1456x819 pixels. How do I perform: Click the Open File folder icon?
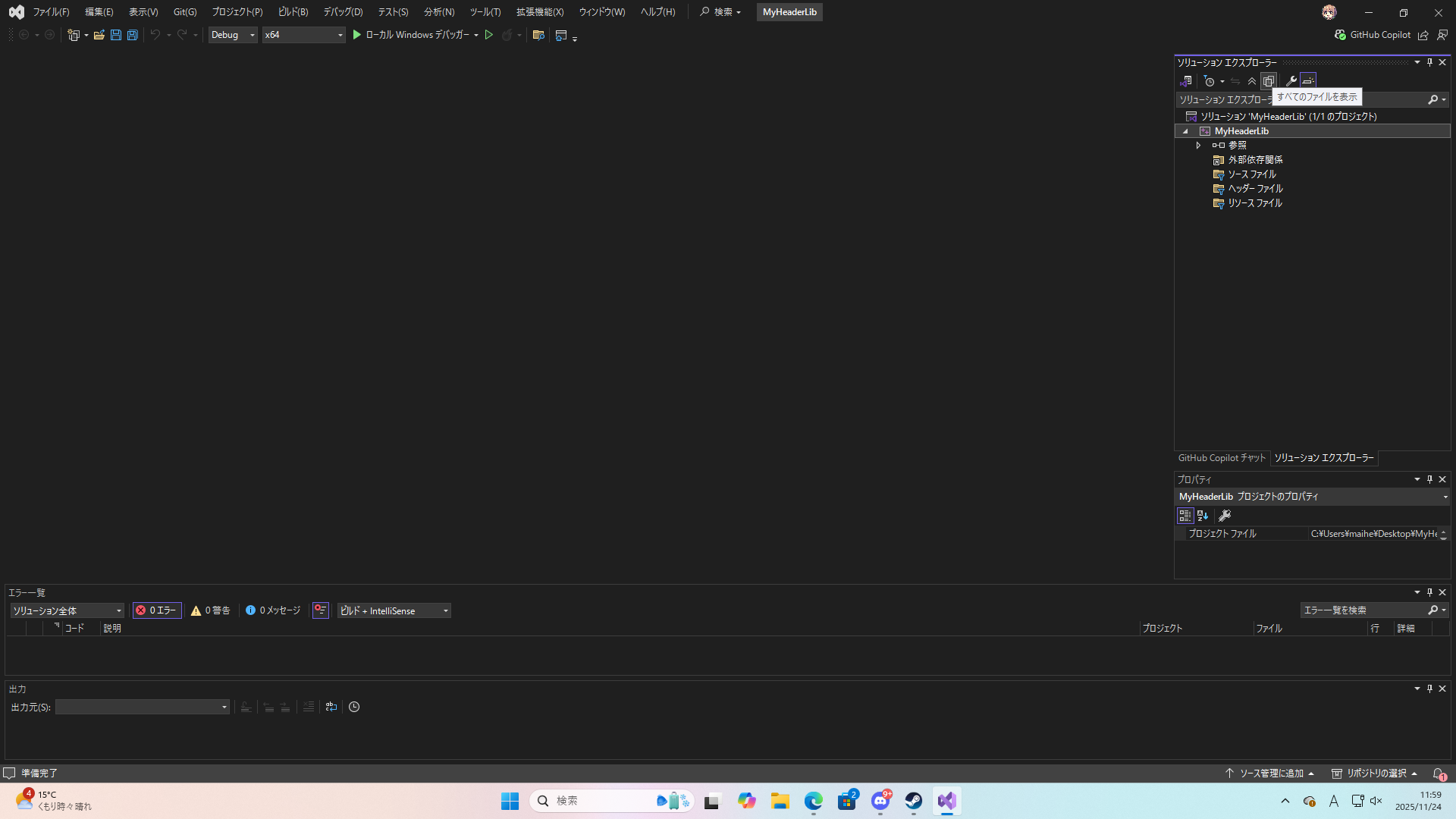pyautogui.click(x=99, y=35)
